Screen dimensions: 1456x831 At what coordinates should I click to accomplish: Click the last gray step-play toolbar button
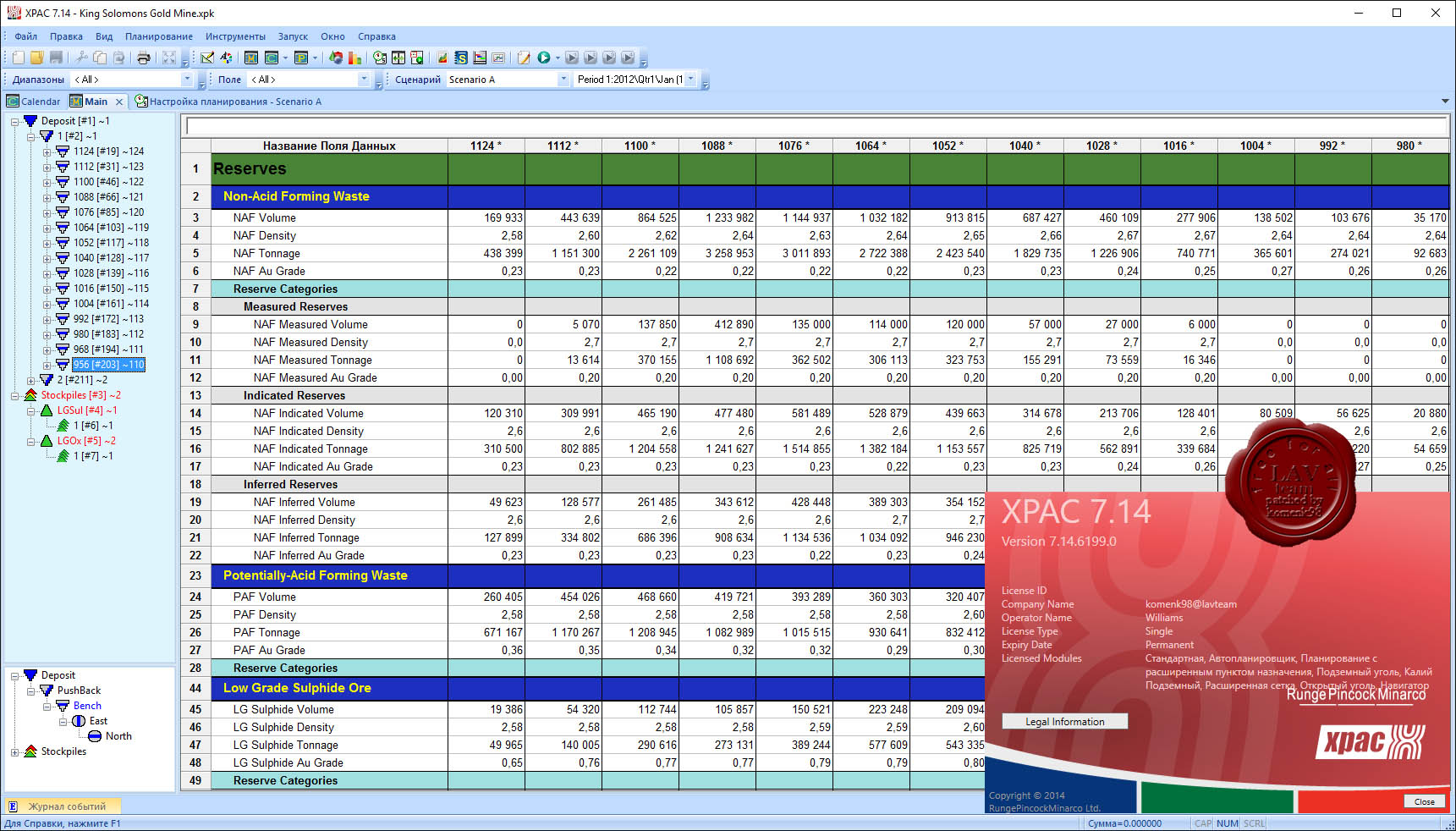tap(628, 58)
